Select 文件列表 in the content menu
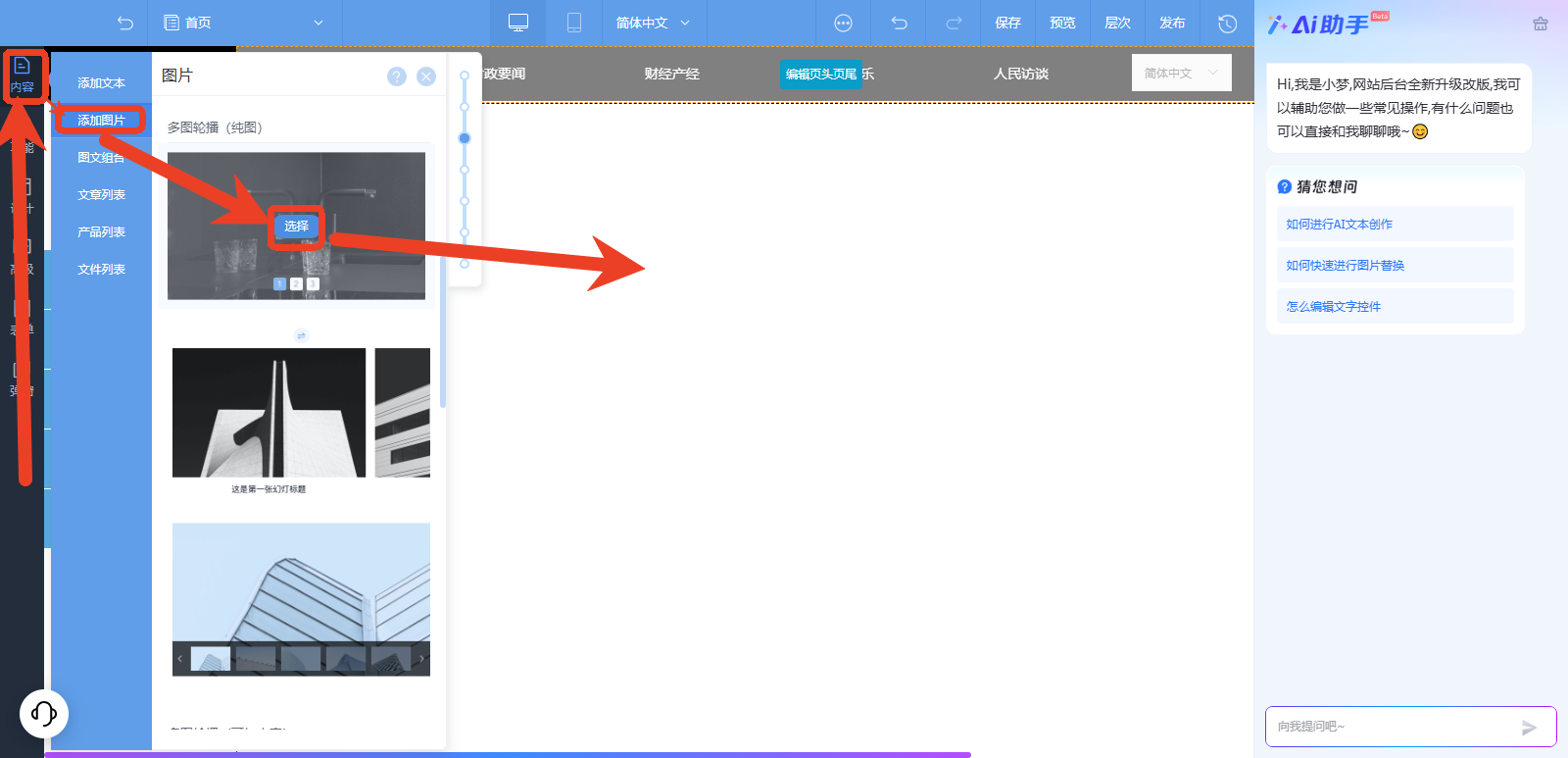This screenshot has height=758, width=1568. [x=102, y=270]
